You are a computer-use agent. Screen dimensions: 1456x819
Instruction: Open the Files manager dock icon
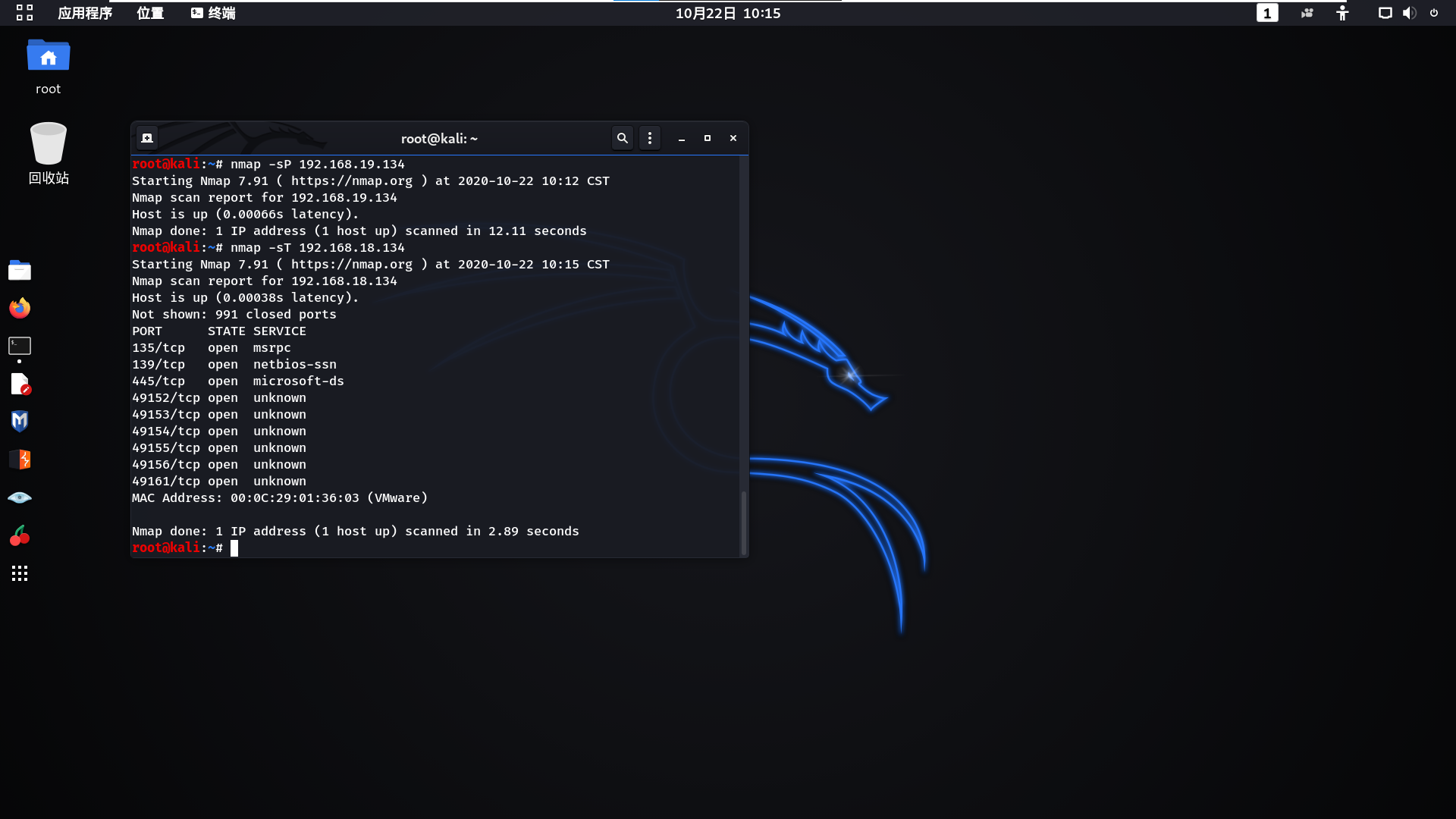[20, 271]
